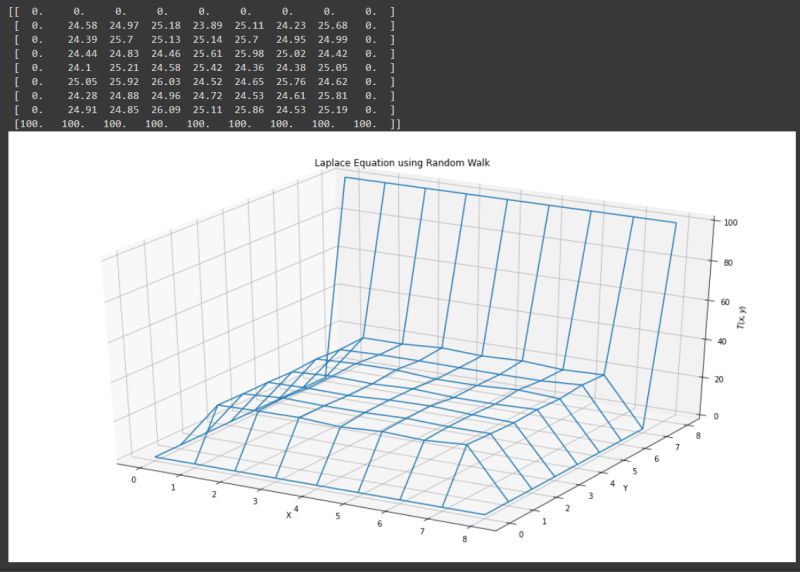
Task: Select matrix entry 25.13
Action: [166, 39]
